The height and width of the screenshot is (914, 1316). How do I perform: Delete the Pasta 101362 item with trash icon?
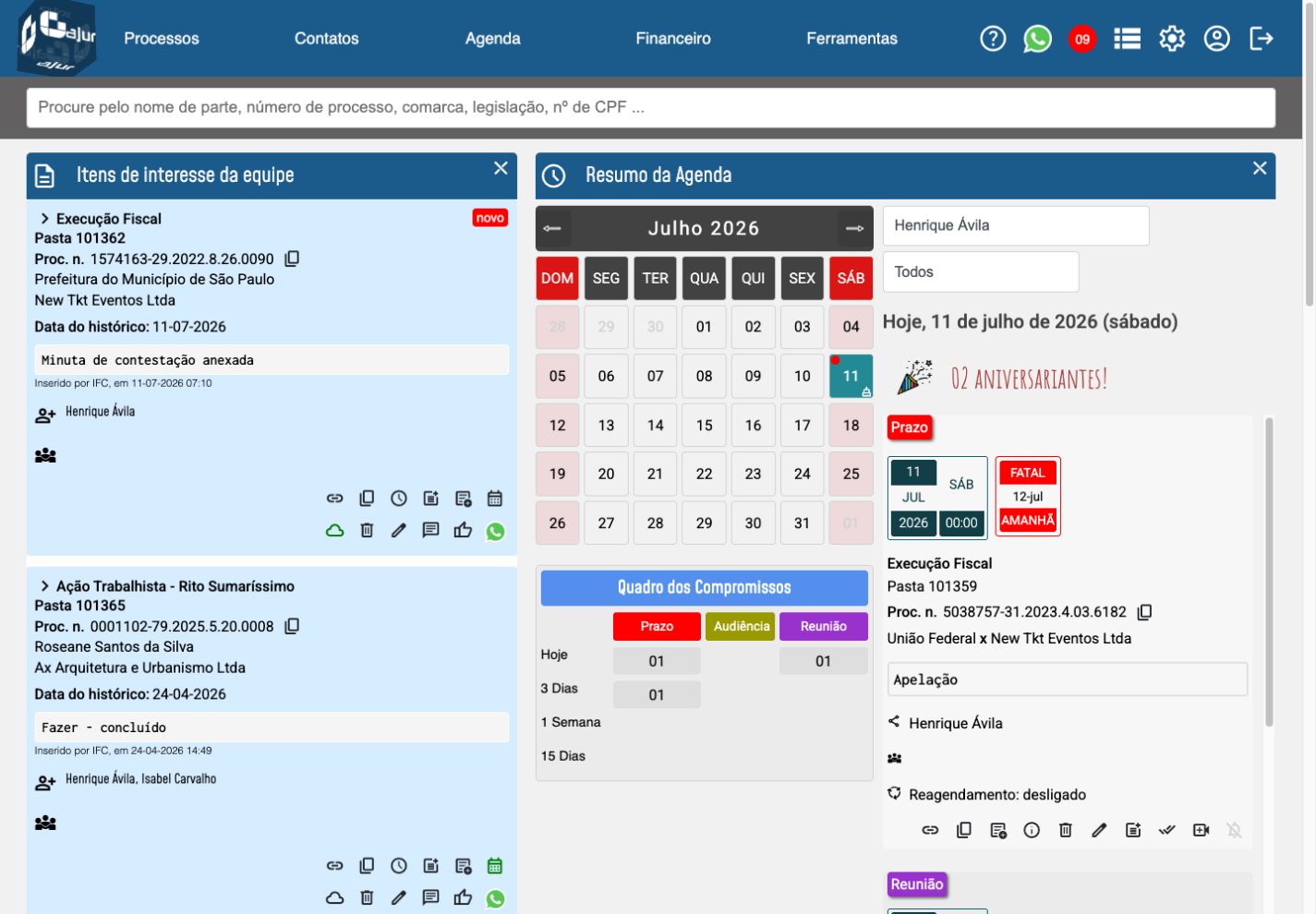(367, 531)
